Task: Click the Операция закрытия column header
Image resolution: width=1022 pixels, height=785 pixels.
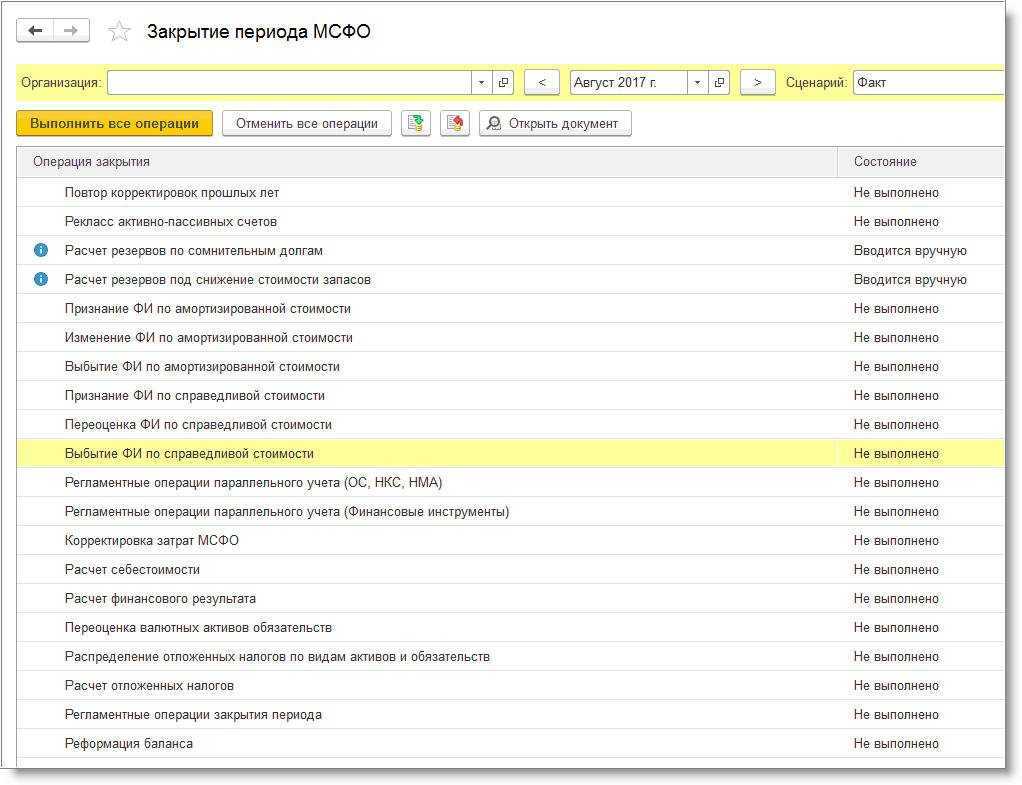Action: point(92,162)
